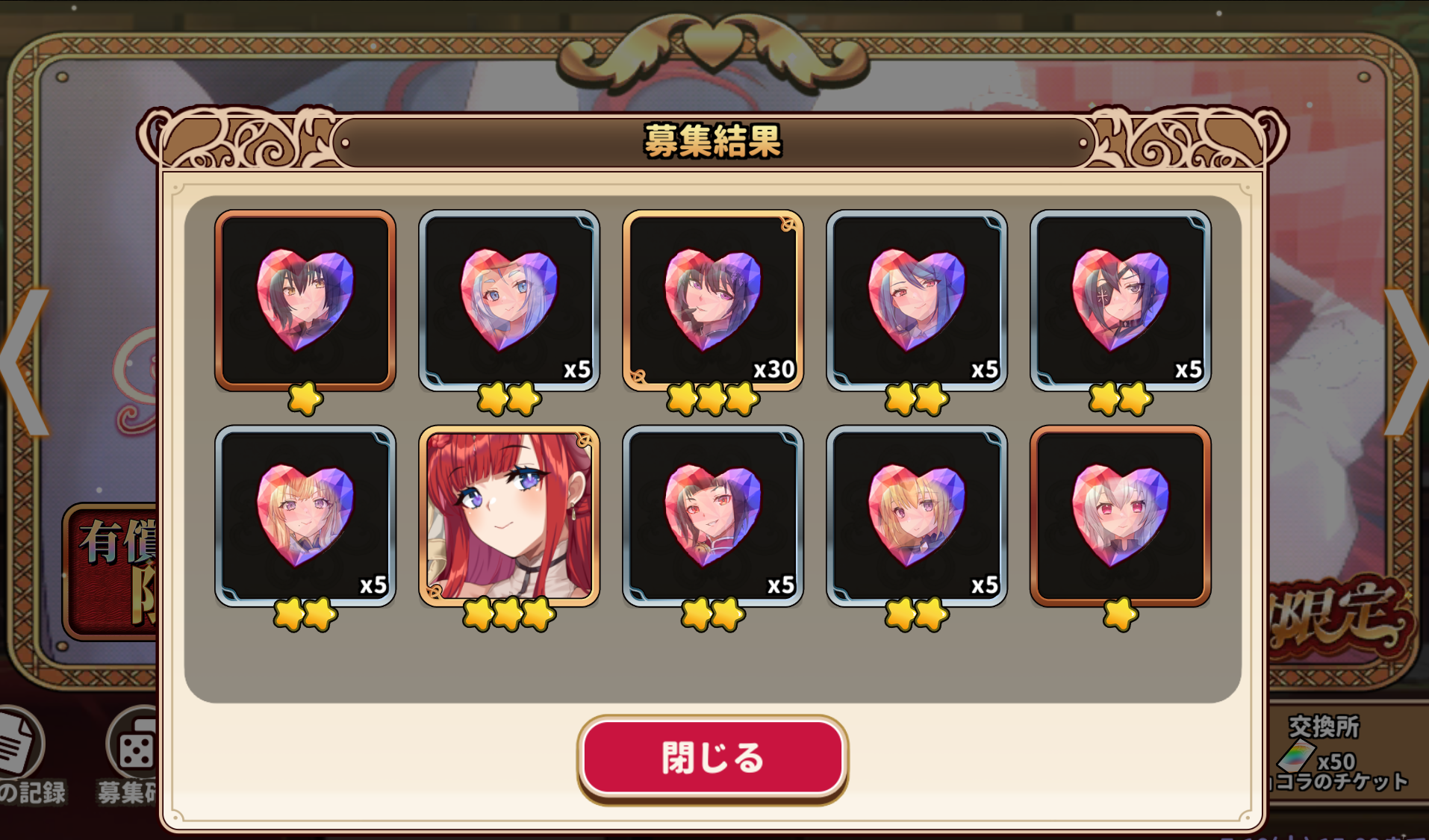Select the red-haired three-star character portrait
This screenshot has width=1429, height=840.
[x=509, y=516]
